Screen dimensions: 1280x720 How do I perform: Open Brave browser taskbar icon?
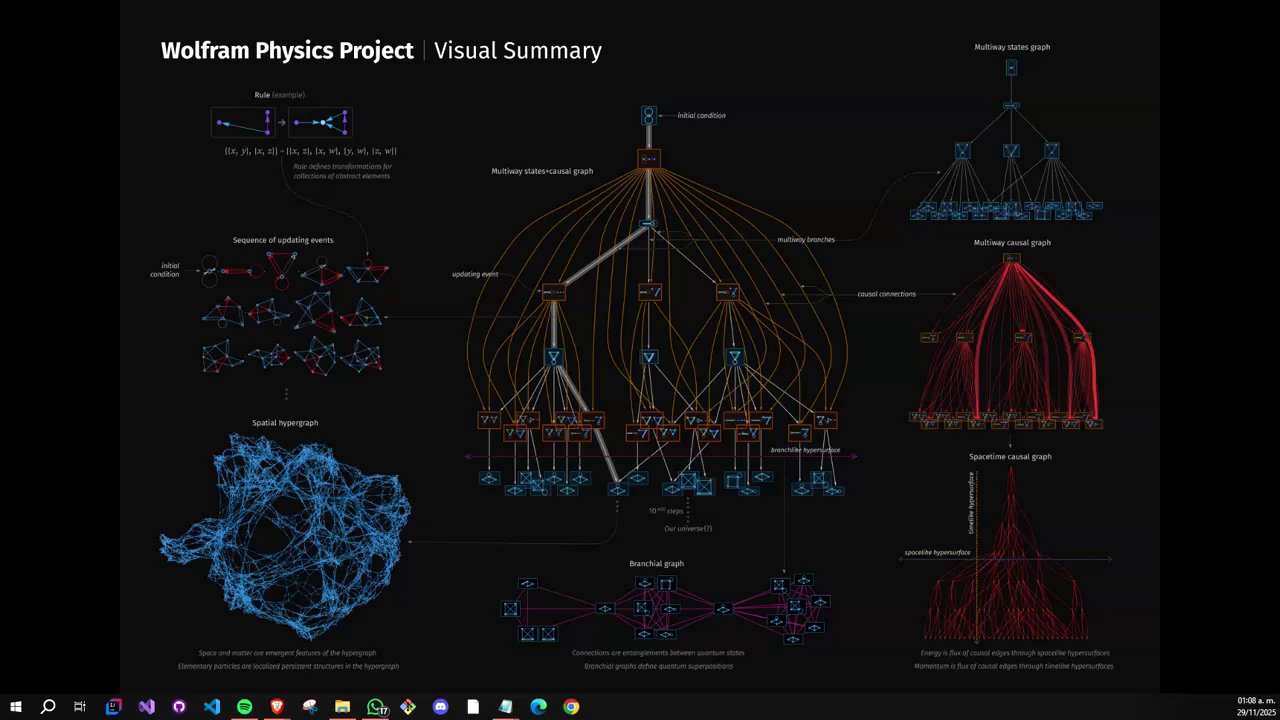pyautogui.click(x=277, y=707)
